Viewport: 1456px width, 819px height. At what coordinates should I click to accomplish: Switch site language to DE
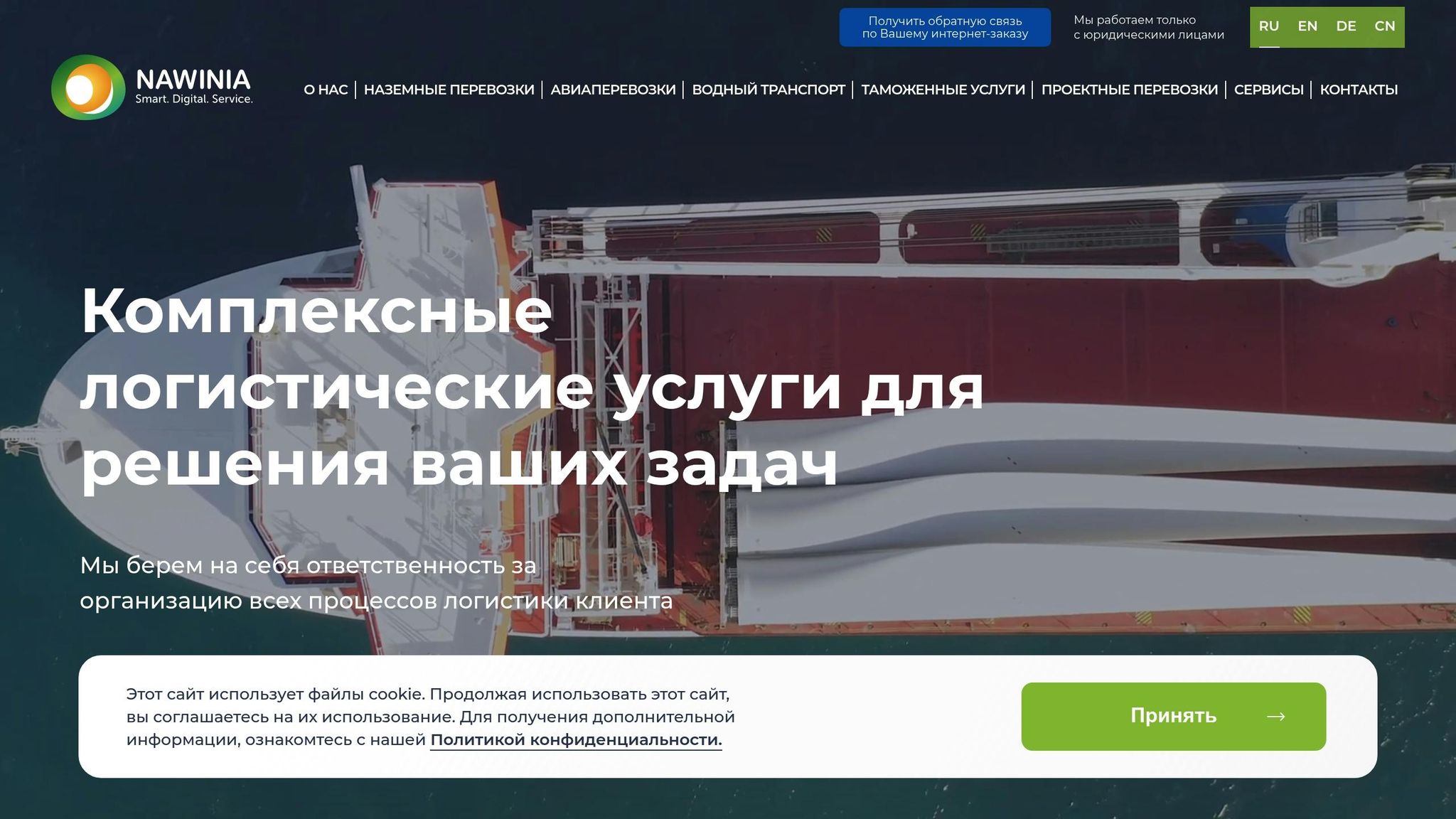[x=1345, y=27]
